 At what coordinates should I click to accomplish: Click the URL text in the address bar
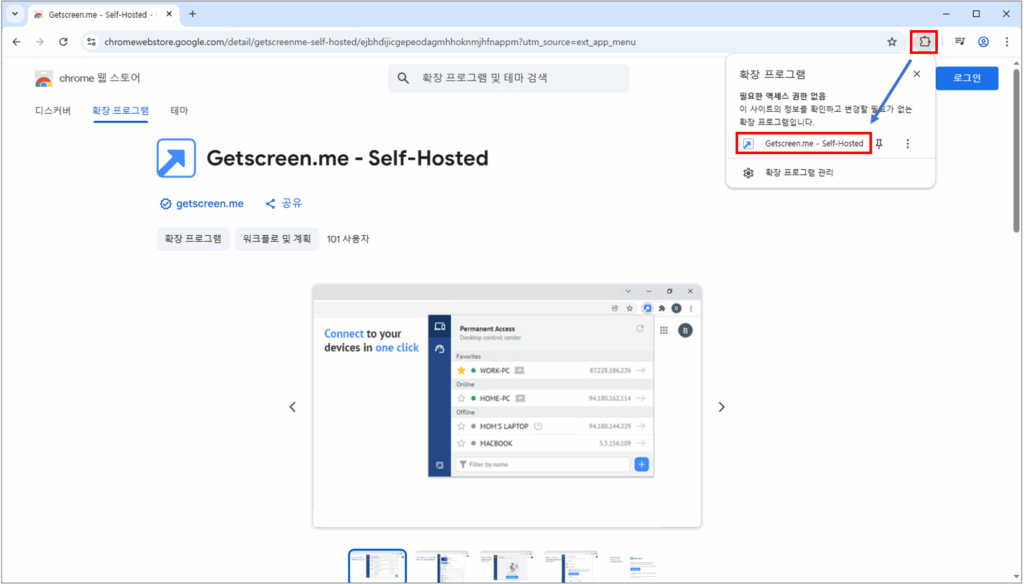(x=370, y=42)
